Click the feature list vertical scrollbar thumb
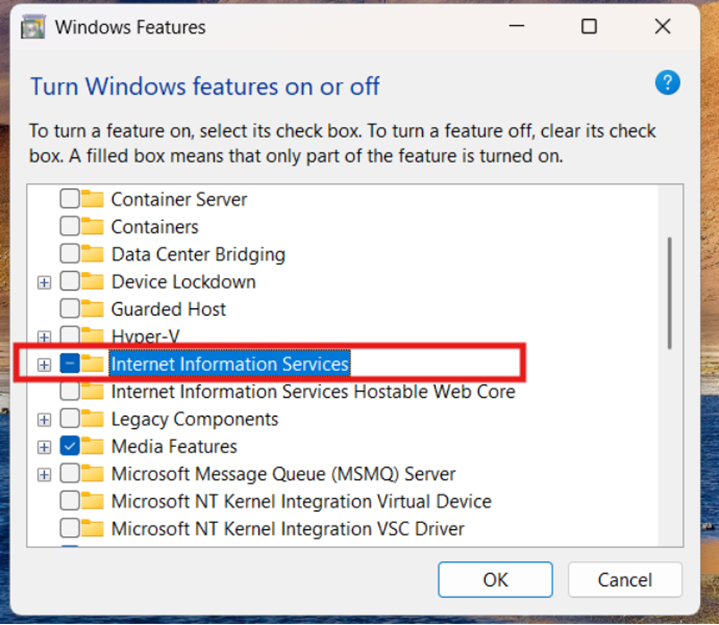The width and height of the screenshot is (719, 625). (669, 293)
